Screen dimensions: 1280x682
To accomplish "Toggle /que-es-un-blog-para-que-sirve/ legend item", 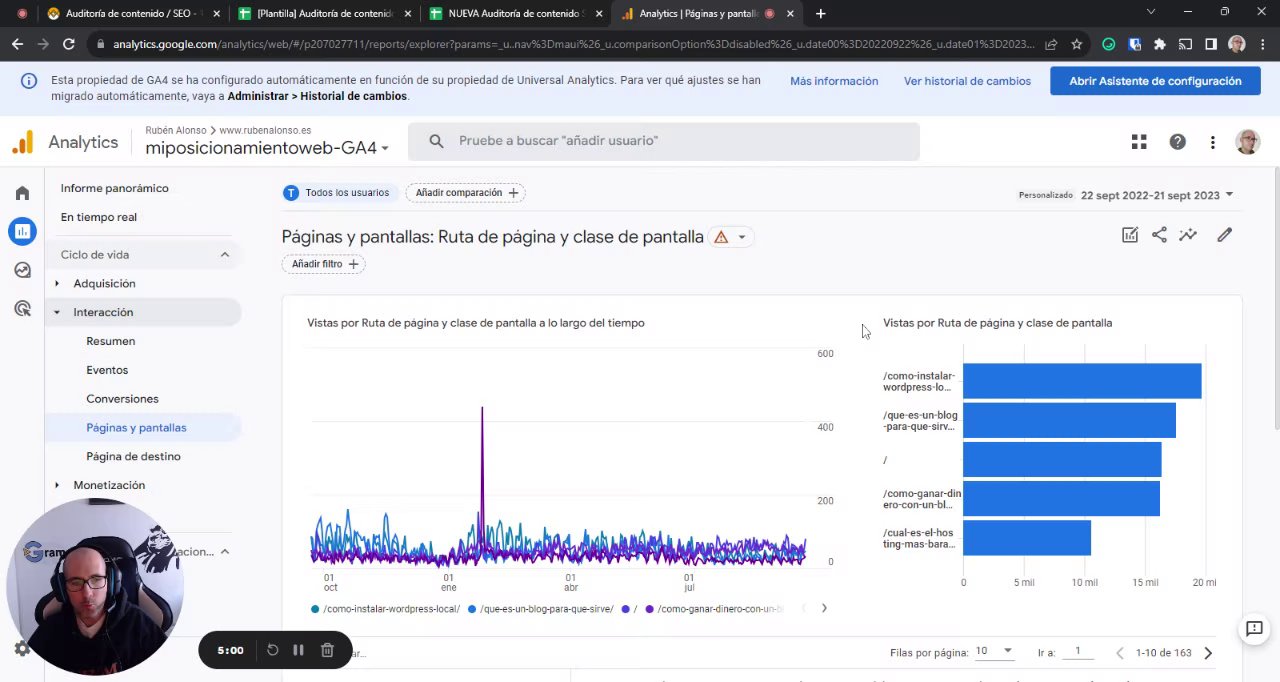I will pos(542,608).
